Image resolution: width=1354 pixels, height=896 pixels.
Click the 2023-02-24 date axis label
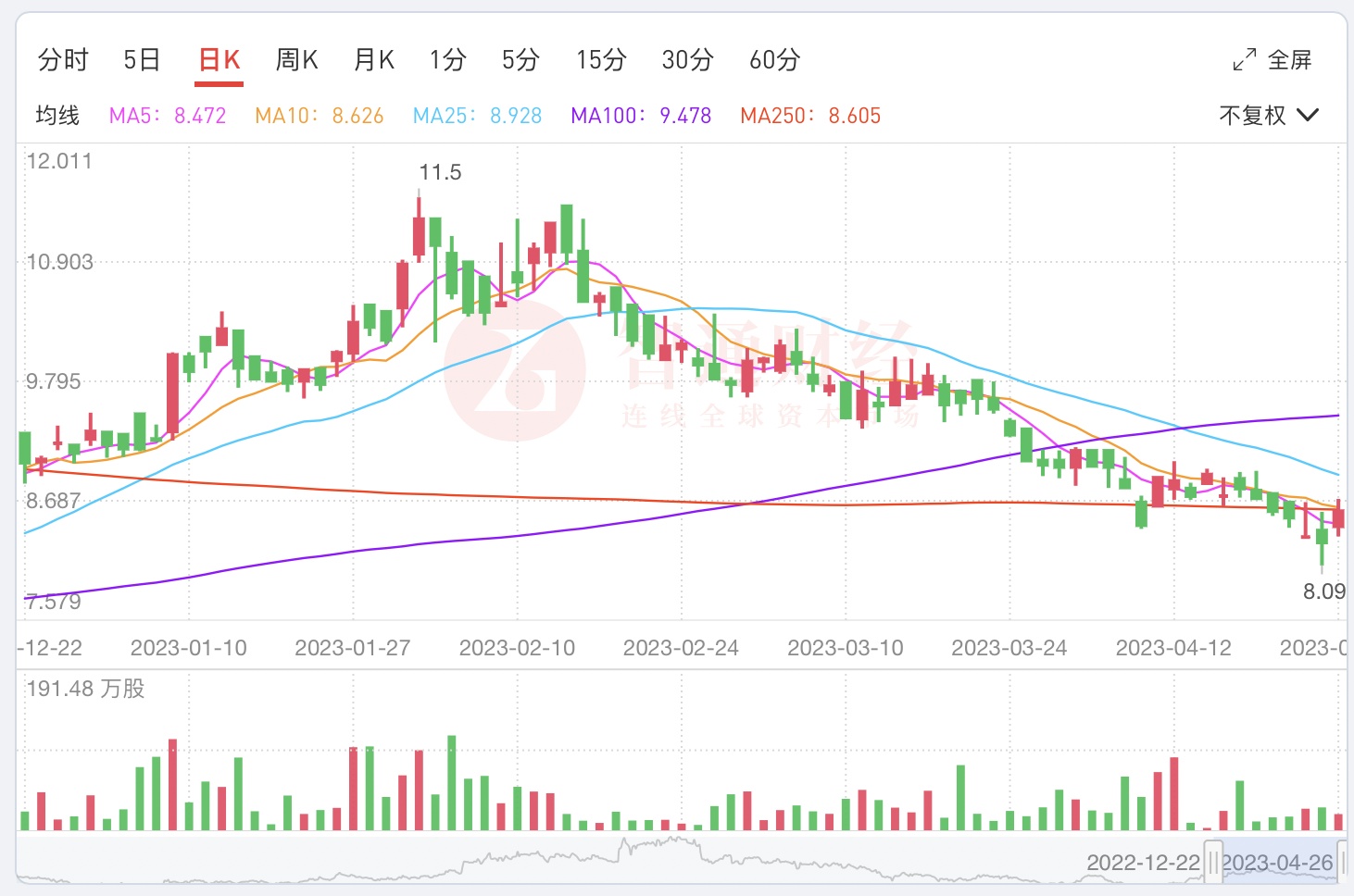click(681, 648)
